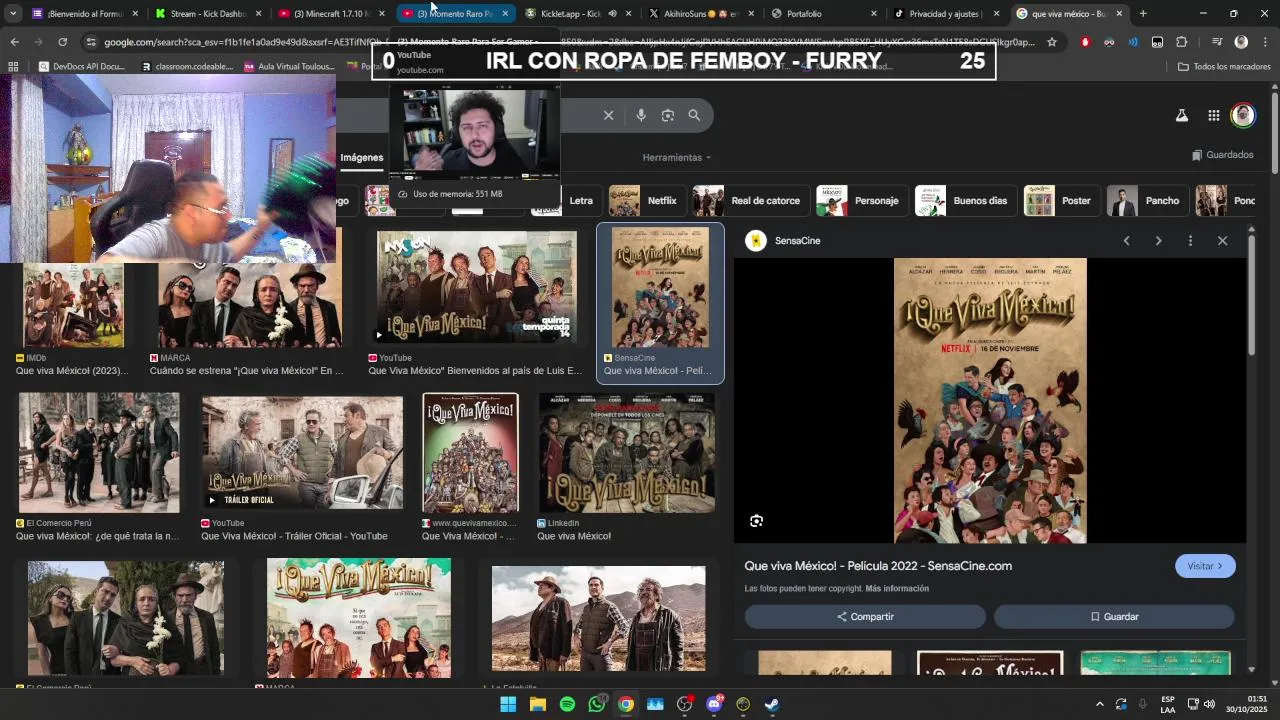Open the LinkedIn Que viva México thumbnail
The image size is (1280, 720).
[627, 453]
